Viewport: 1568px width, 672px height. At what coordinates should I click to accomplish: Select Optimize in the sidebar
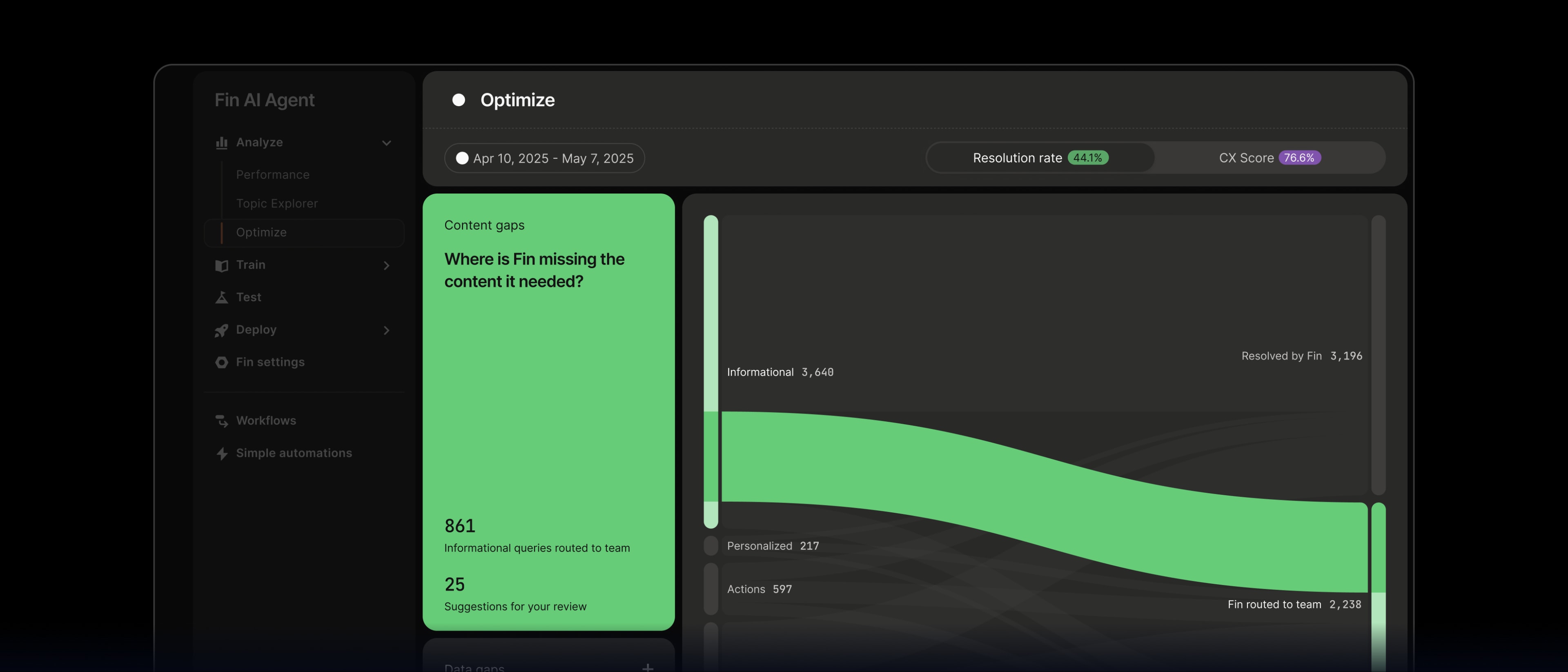(304, 233)
